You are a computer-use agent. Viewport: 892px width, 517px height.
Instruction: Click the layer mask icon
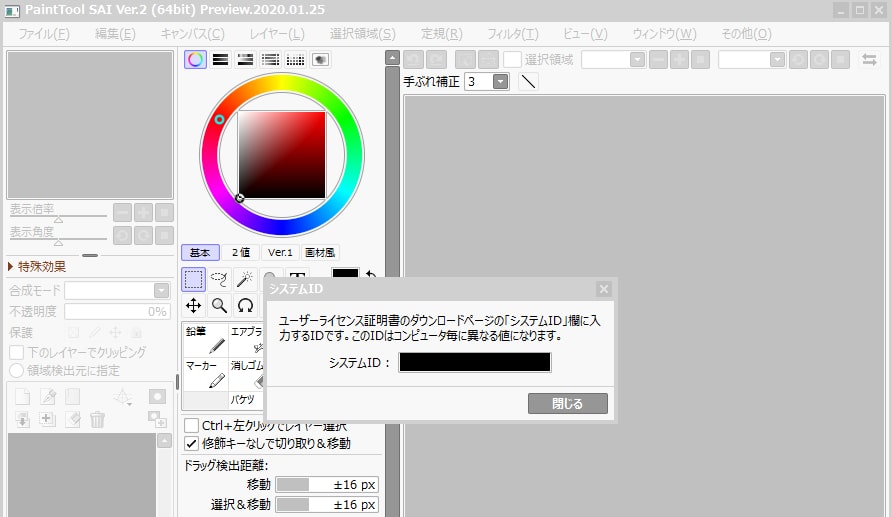pyautogui.click(x=157, y=396)
